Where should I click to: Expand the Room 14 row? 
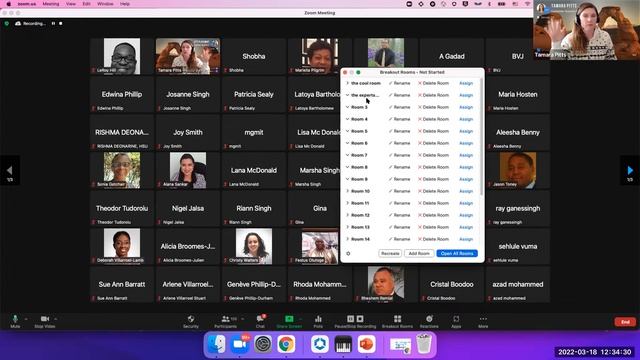coord(347,239)
